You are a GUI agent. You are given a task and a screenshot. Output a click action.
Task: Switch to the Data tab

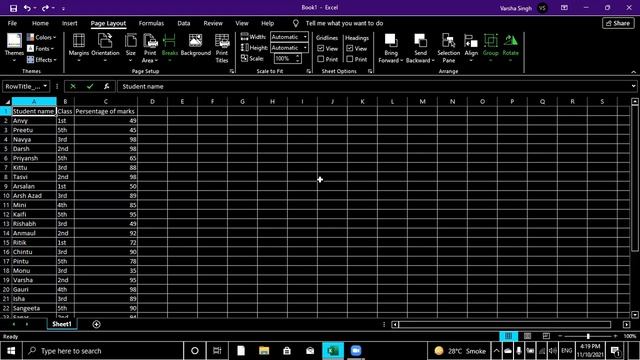pos(184,23)
